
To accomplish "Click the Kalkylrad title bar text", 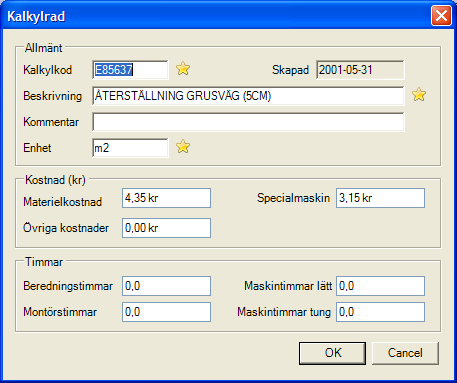I will coord(36,16).
